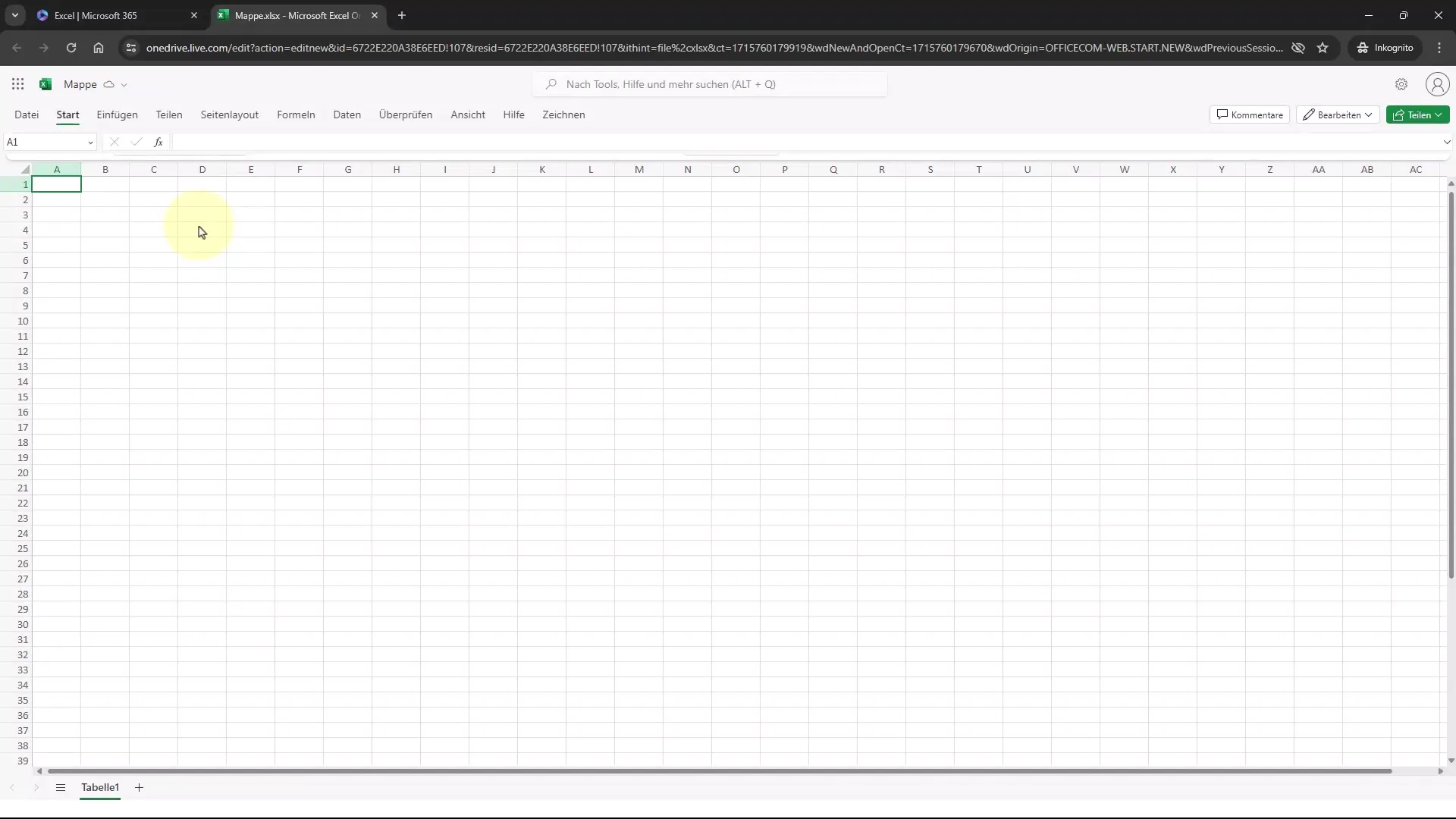Open the Überprüfen tab
1456x819 pixels.
(406, 115)
